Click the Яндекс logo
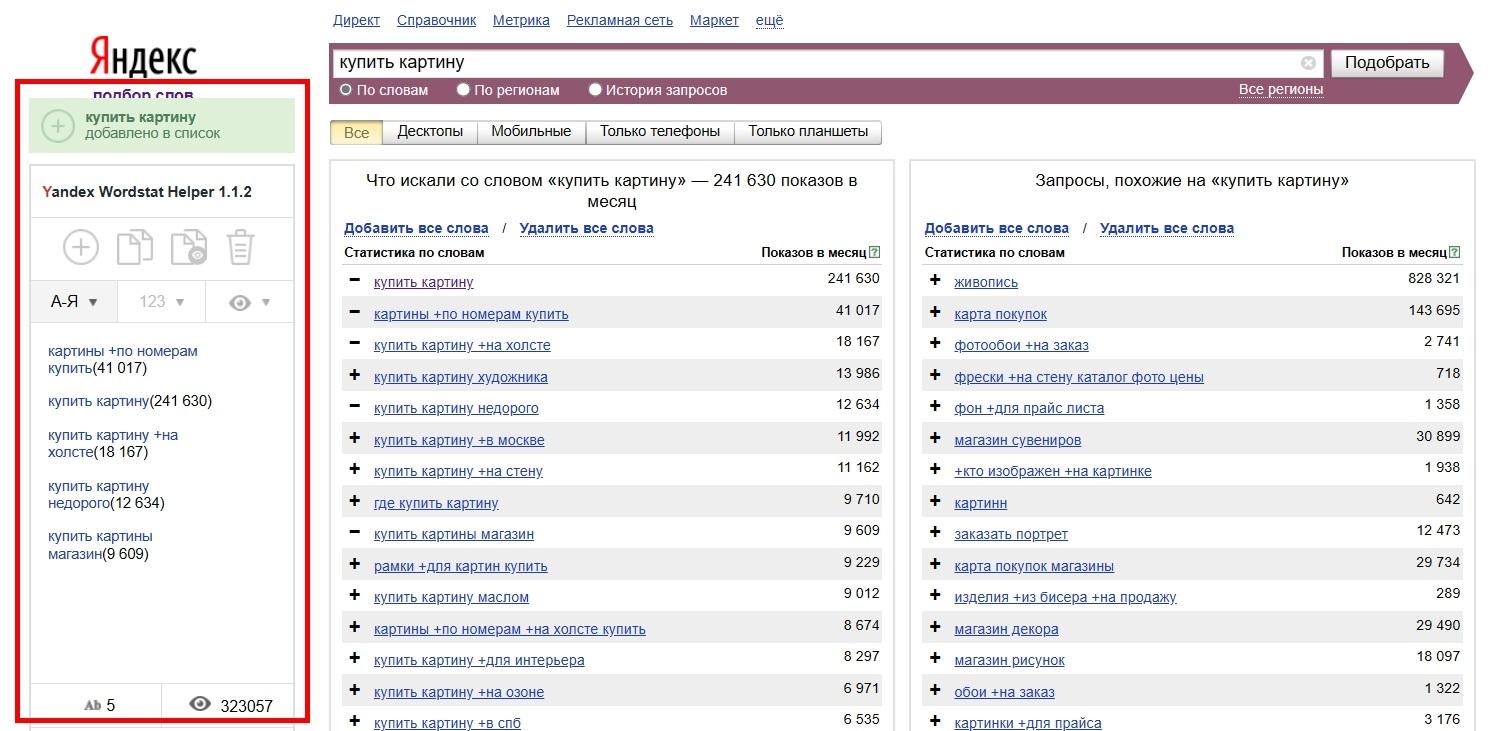This screenshot has height=731, width=1502. point(143,58)
